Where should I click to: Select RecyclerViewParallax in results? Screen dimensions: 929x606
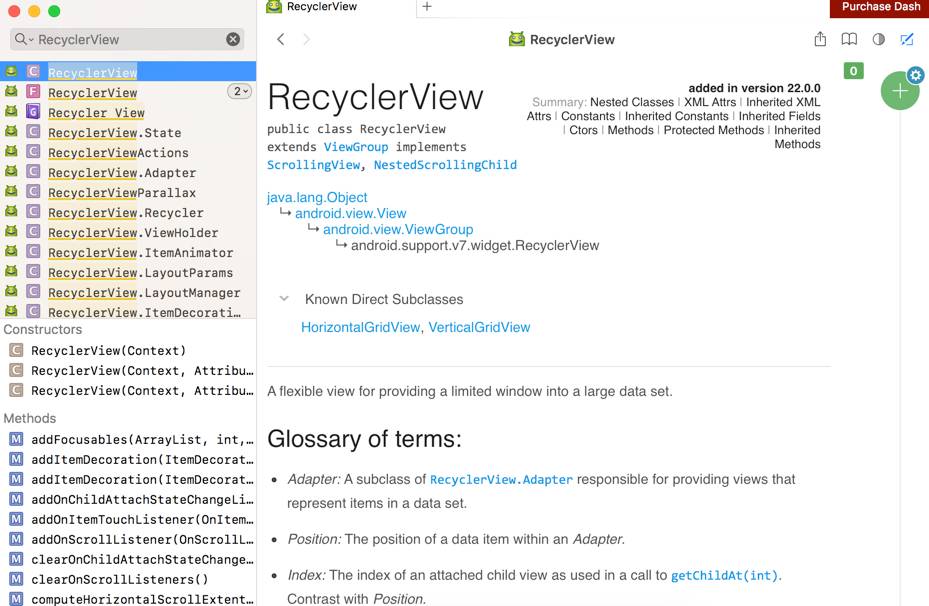pyautogui.click(x=128, y=193)
